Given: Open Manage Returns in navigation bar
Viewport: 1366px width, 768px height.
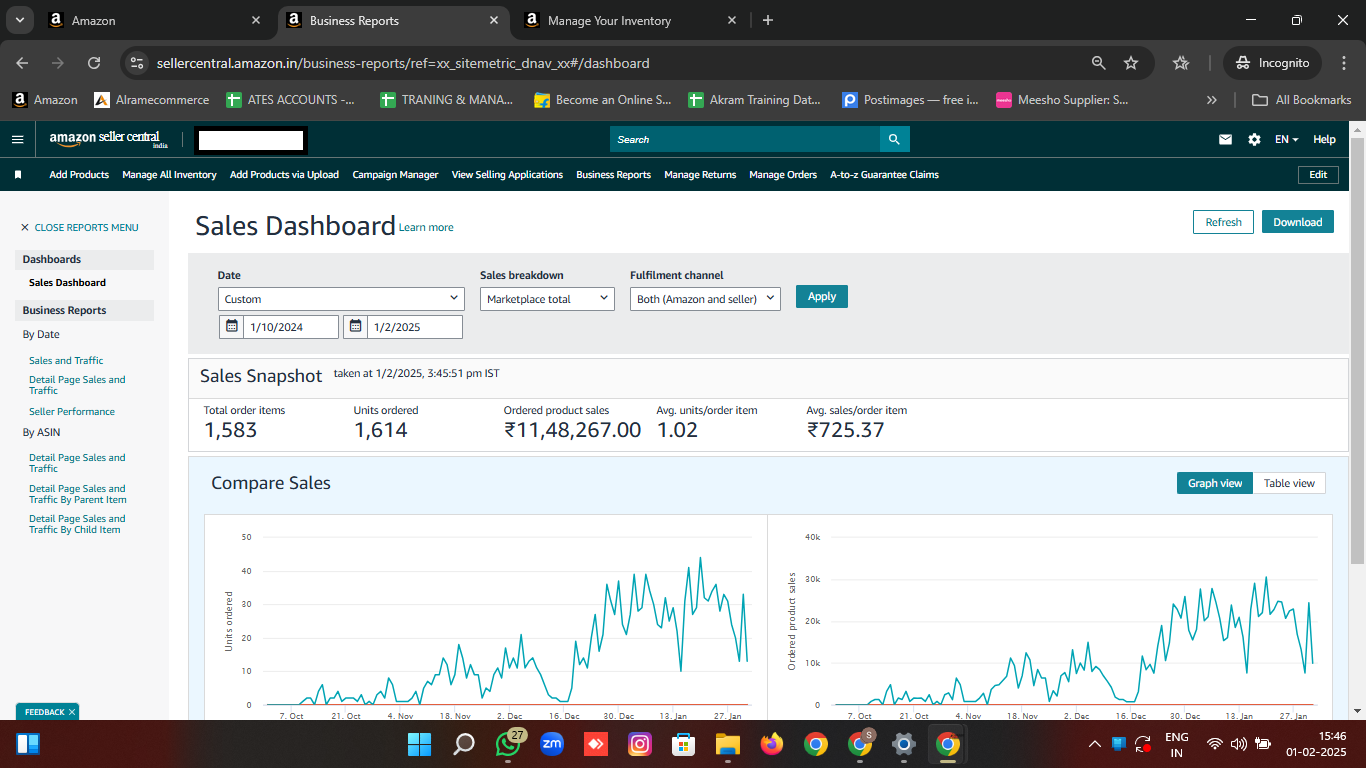Looking at the screenshot, I should tap(700, 175).
